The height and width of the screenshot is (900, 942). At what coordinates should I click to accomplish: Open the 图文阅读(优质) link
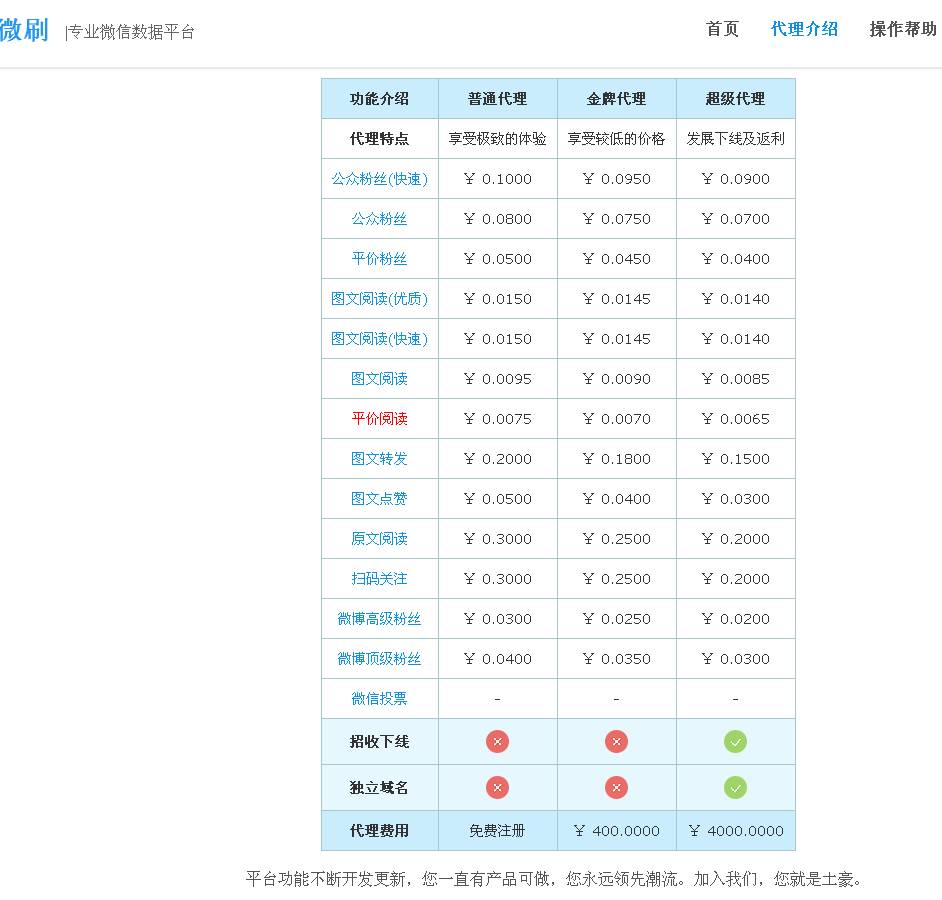click(x=379, y=298)
